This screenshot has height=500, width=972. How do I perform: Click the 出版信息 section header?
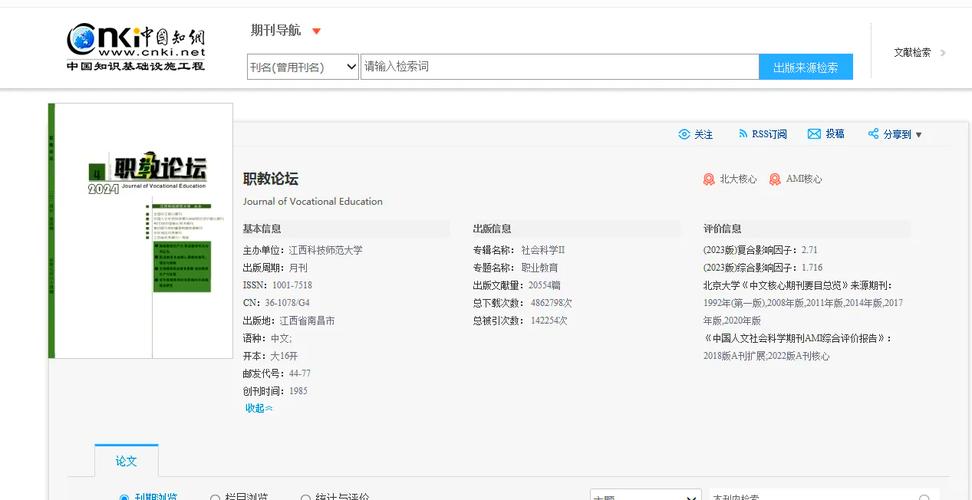(x=492, y=229)
